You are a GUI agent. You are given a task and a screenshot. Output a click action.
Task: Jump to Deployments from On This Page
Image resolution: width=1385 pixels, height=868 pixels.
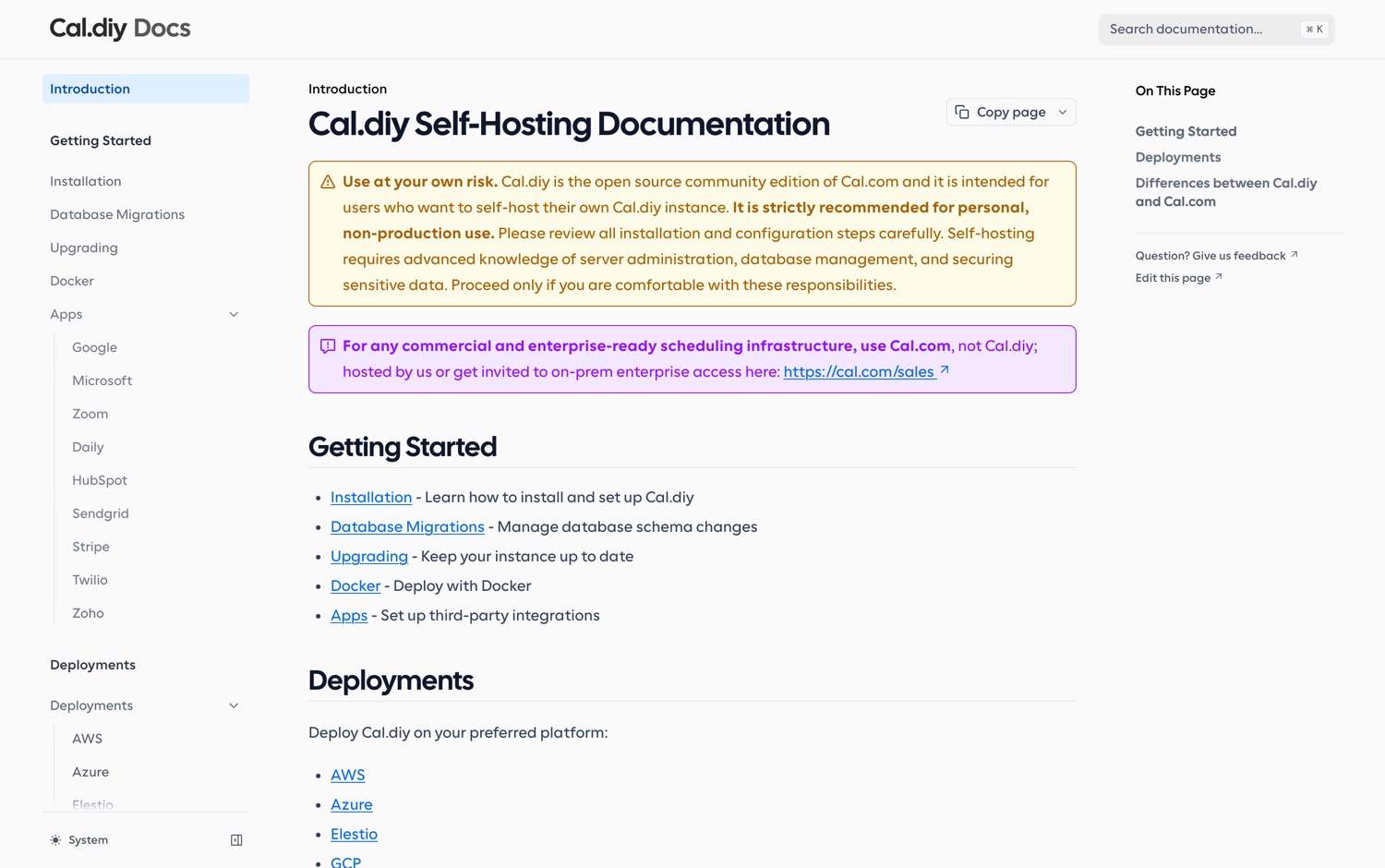(x=1178, y=157)
